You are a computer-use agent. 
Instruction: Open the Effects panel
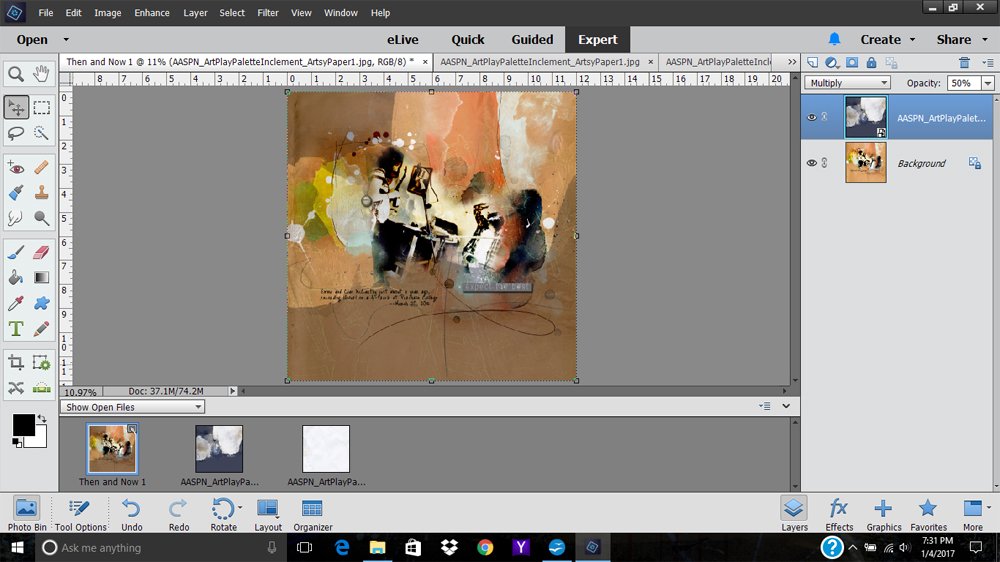click(x=839, y=514)
